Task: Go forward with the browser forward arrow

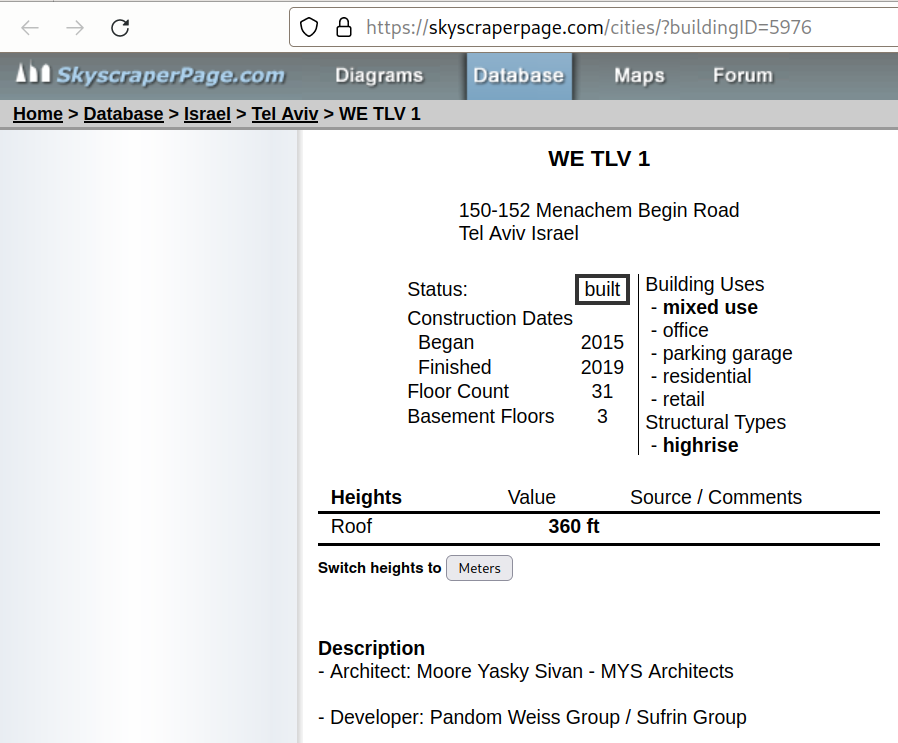Action: pos(75,27)
